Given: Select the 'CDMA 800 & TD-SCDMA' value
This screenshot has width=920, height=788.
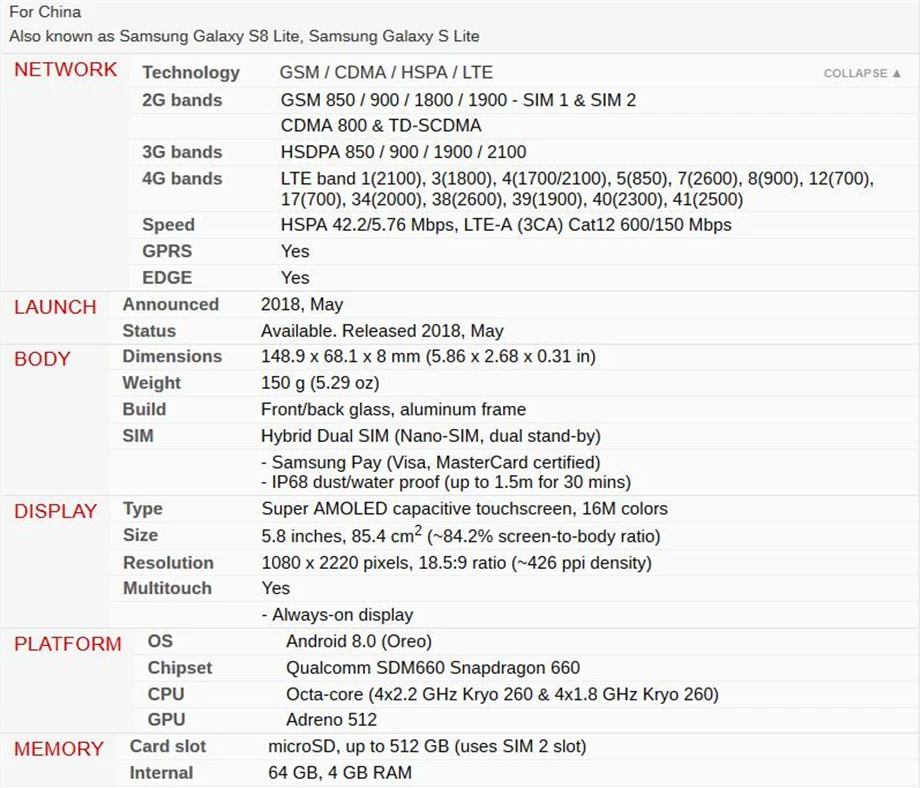Looking at the screenshot, I should [x=381, y=126].
